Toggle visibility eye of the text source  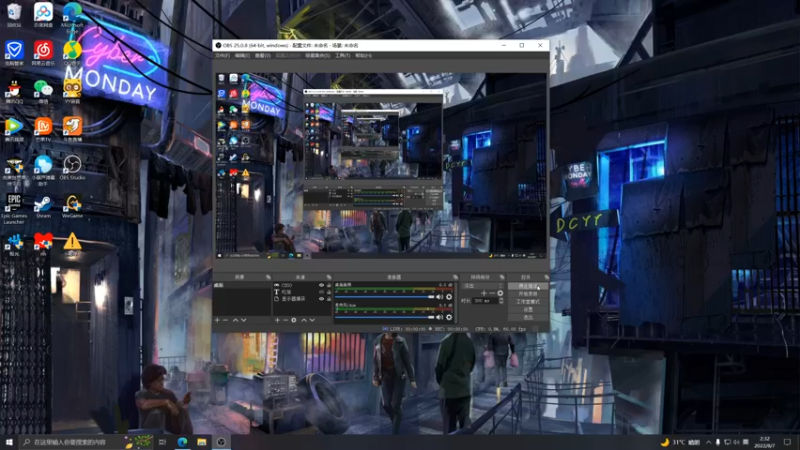[x=321, y=292]
